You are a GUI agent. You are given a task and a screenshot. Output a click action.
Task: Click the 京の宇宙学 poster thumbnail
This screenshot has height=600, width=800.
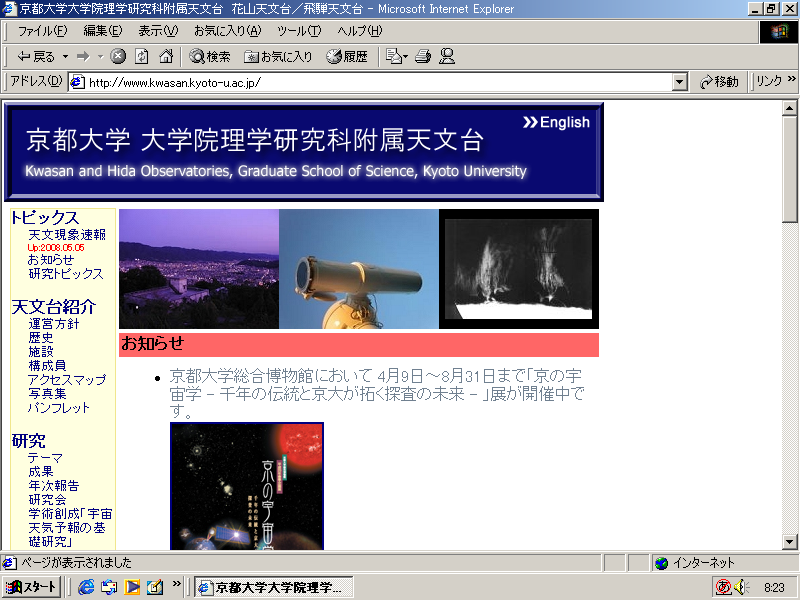point(247,486)
